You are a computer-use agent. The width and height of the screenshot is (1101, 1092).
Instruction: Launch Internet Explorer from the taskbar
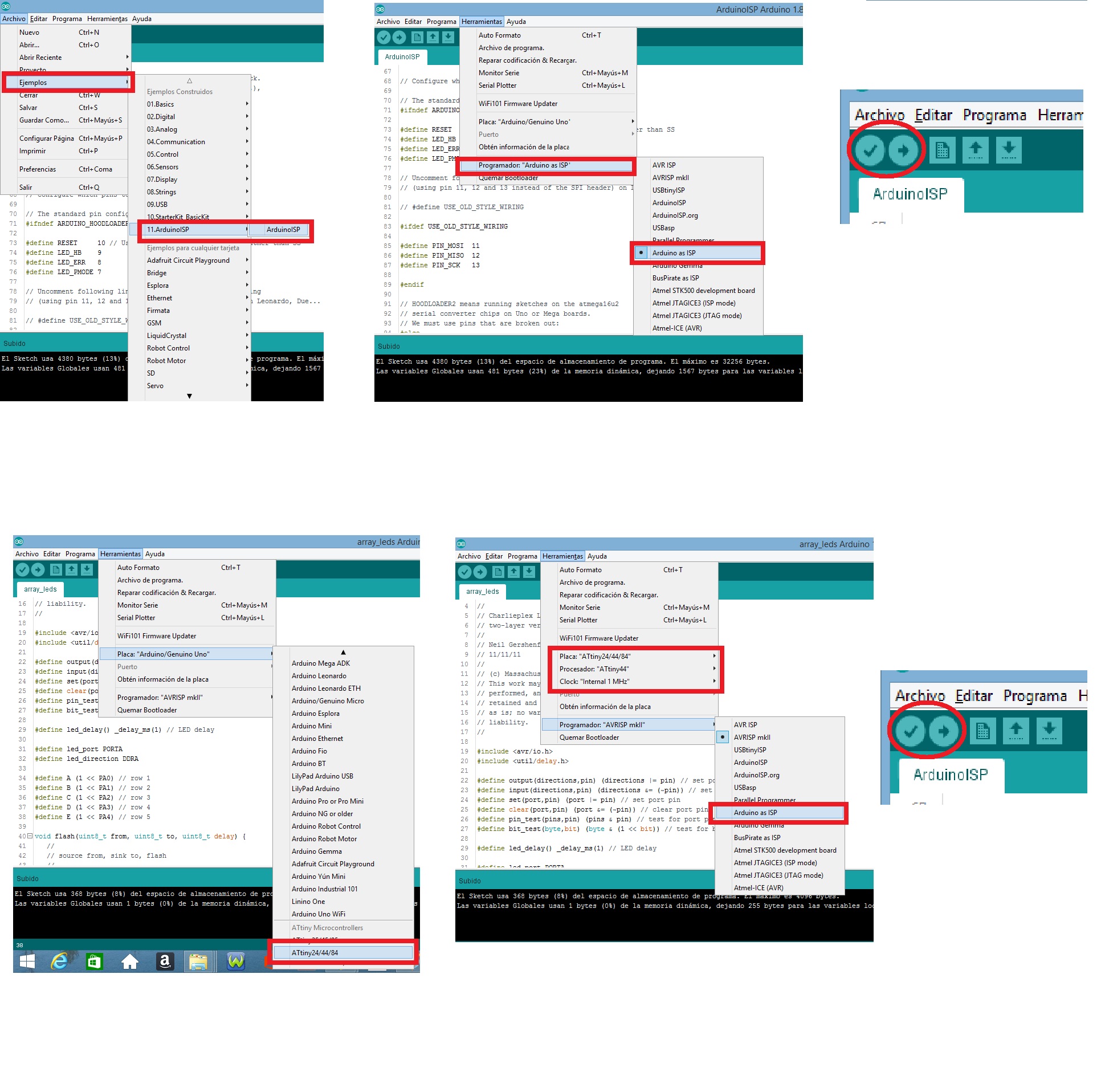tap(59, 962)
